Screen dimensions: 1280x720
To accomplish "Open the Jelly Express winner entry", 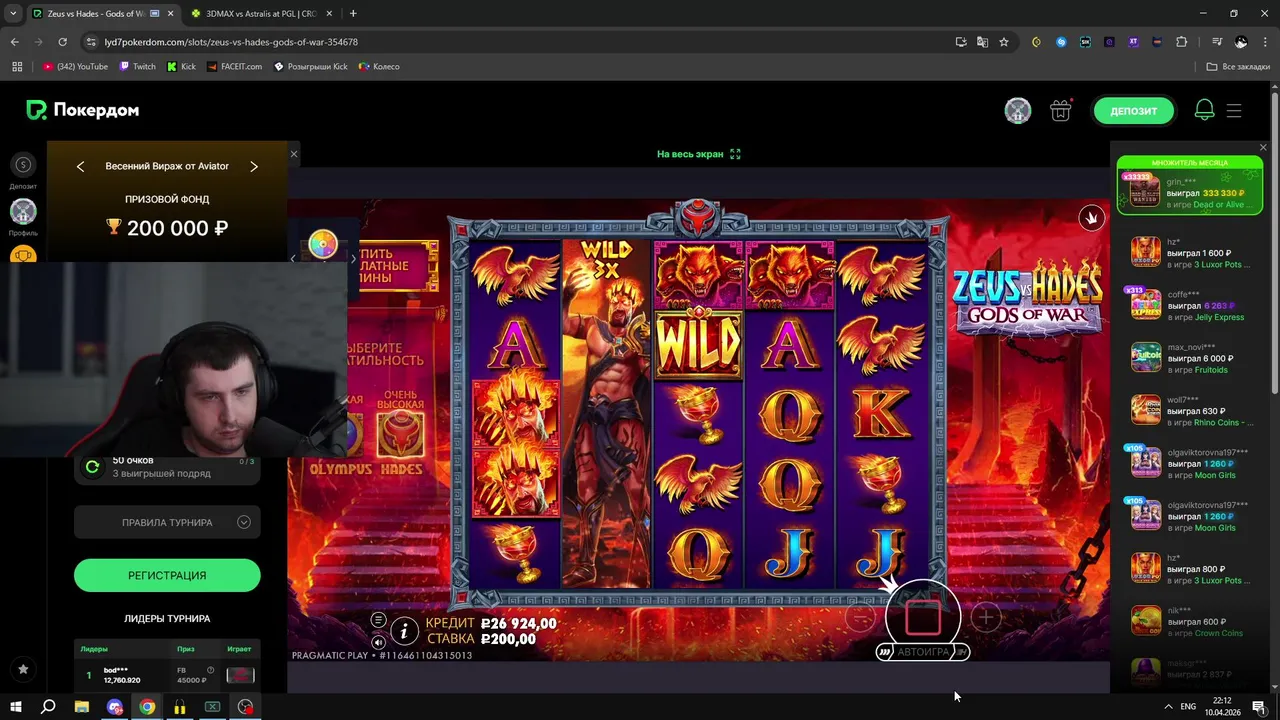I will click(1190, 305).
